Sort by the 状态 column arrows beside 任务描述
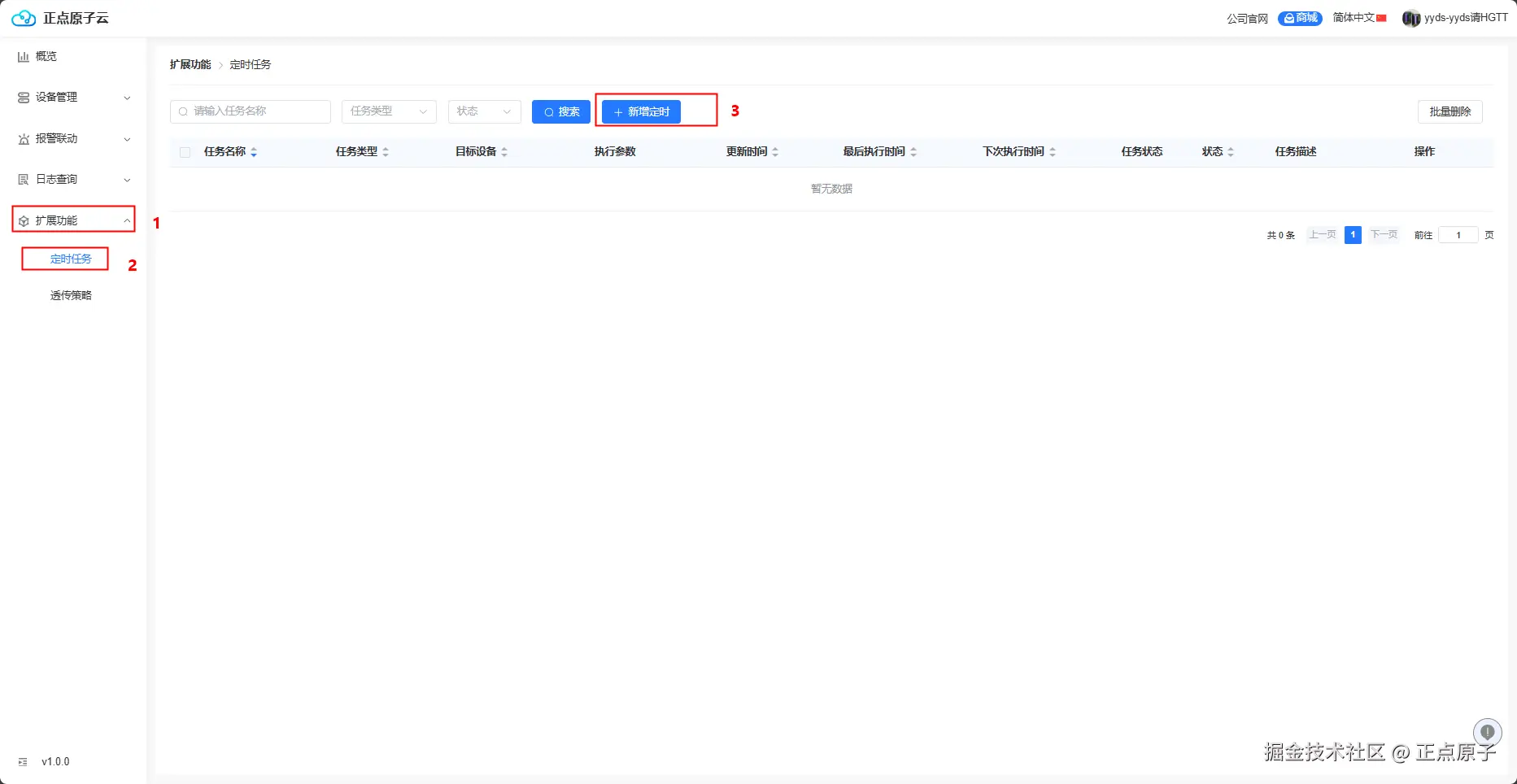This screenshot has height=784, width=1517. pos(1231,152)
